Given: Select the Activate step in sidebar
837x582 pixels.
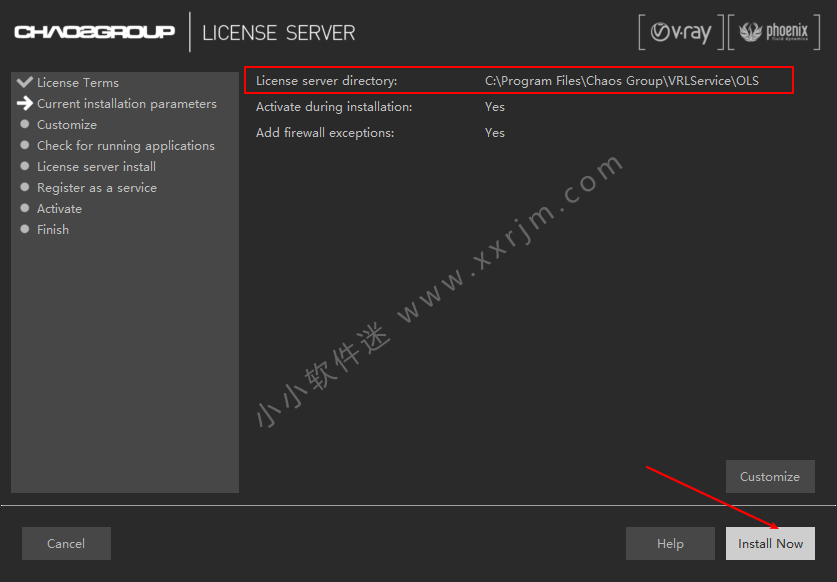Looking at the screenshot, I should (x=59, y=209).
